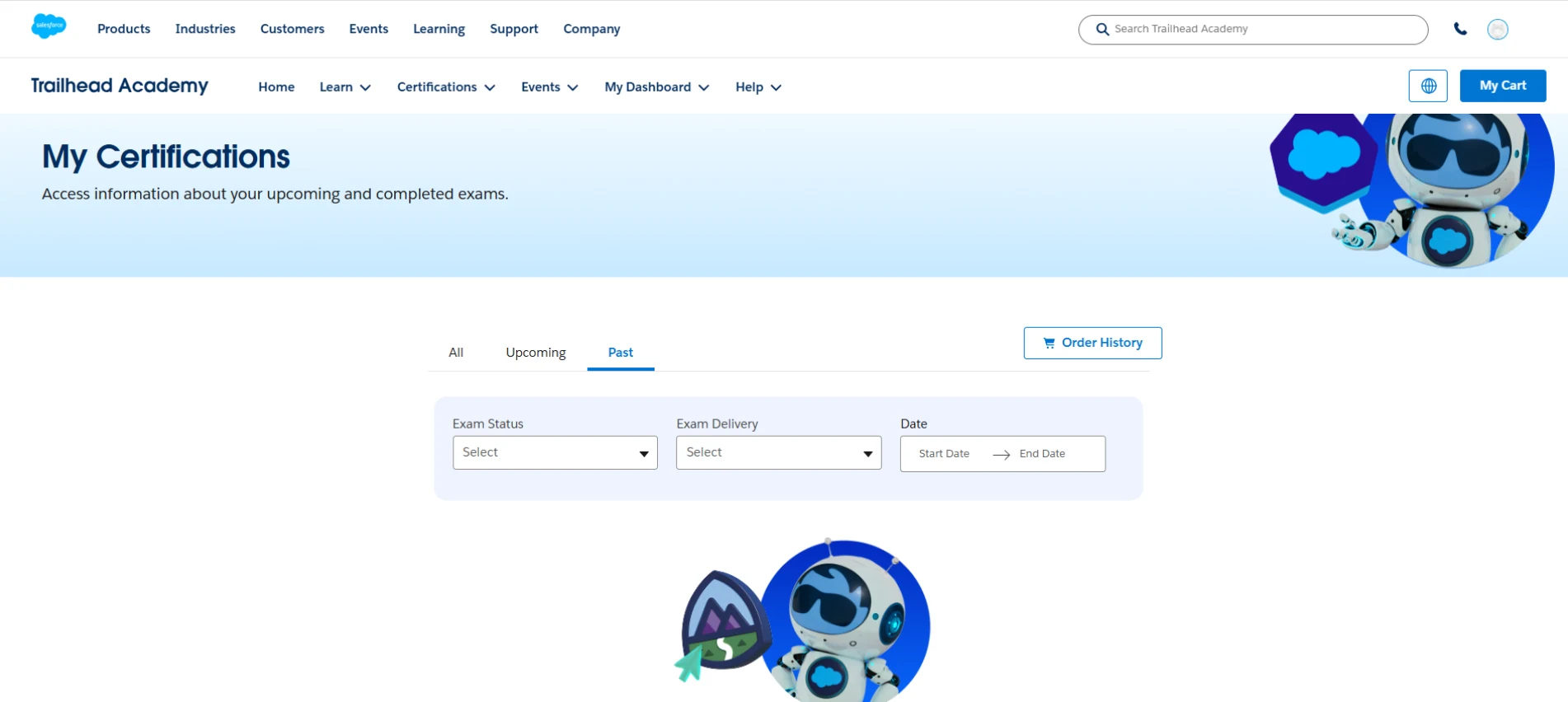Switch to the Upcoming tab
Image resolution: width=1568 pixels, height=702 pixels.
pos(536,353)
